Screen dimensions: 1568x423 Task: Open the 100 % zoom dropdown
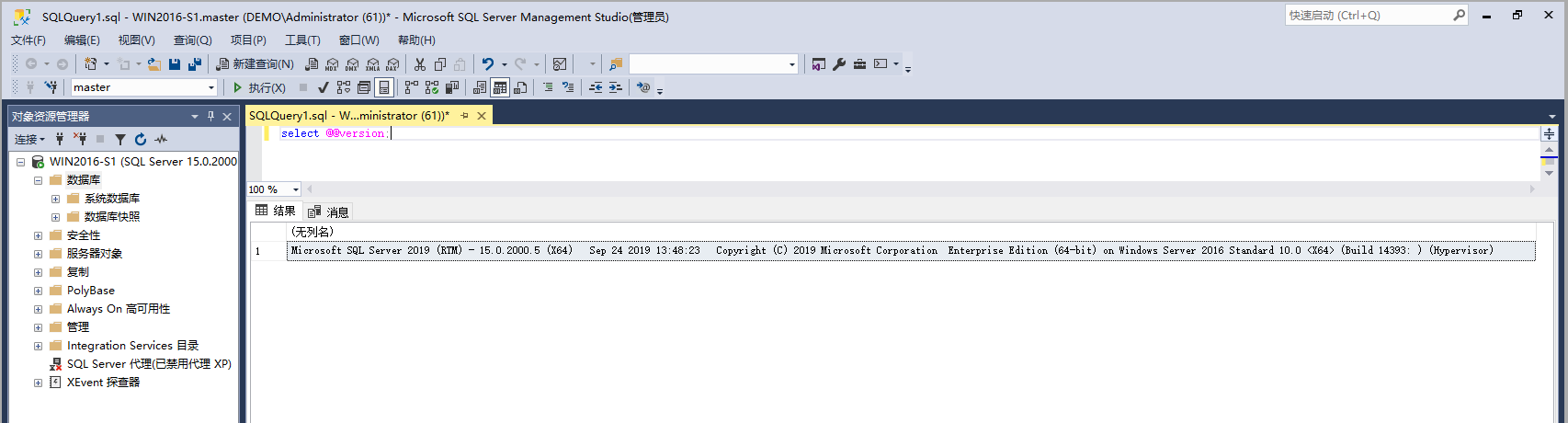point(295,189)
